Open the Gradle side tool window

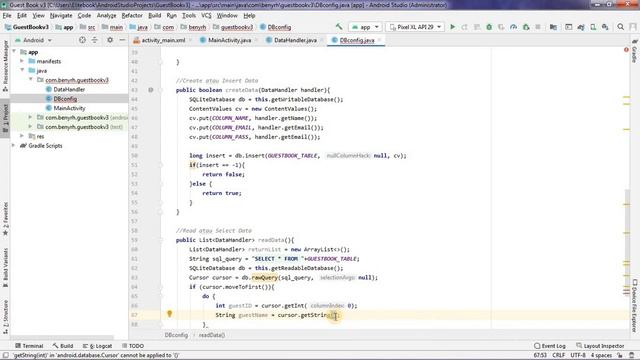click(x=634, y=51)
